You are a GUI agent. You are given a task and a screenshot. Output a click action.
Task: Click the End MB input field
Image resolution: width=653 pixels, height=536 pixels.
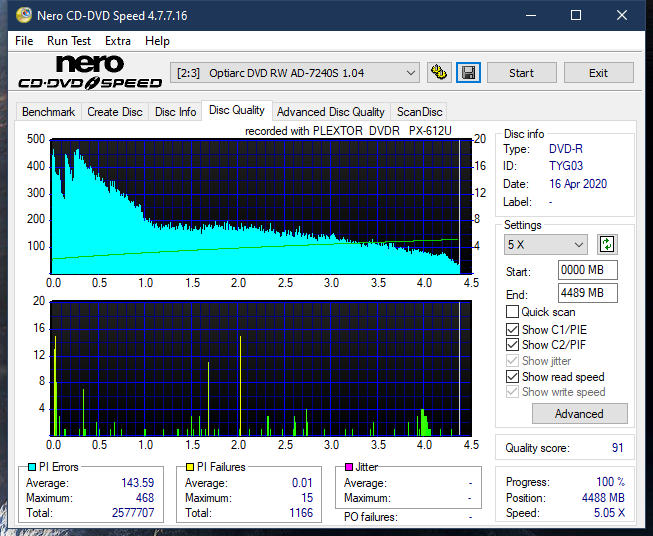tap(587, 293)
